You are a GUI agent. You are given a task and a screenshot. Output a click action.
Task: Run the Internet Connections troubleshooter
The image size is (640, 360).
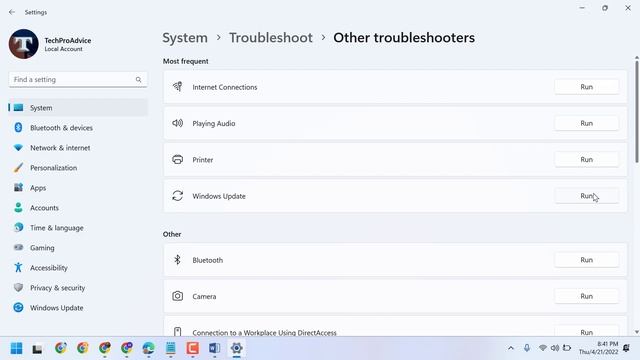tap(587, 87)
